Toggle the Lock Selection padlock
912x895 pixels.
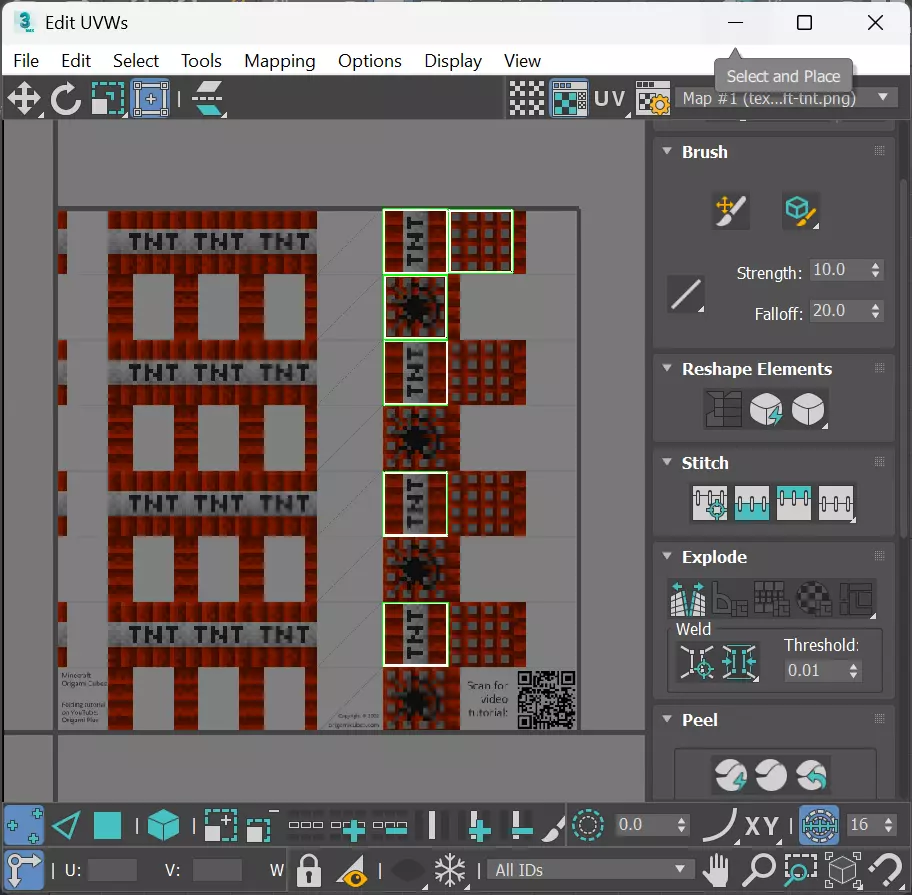(309, 871)
